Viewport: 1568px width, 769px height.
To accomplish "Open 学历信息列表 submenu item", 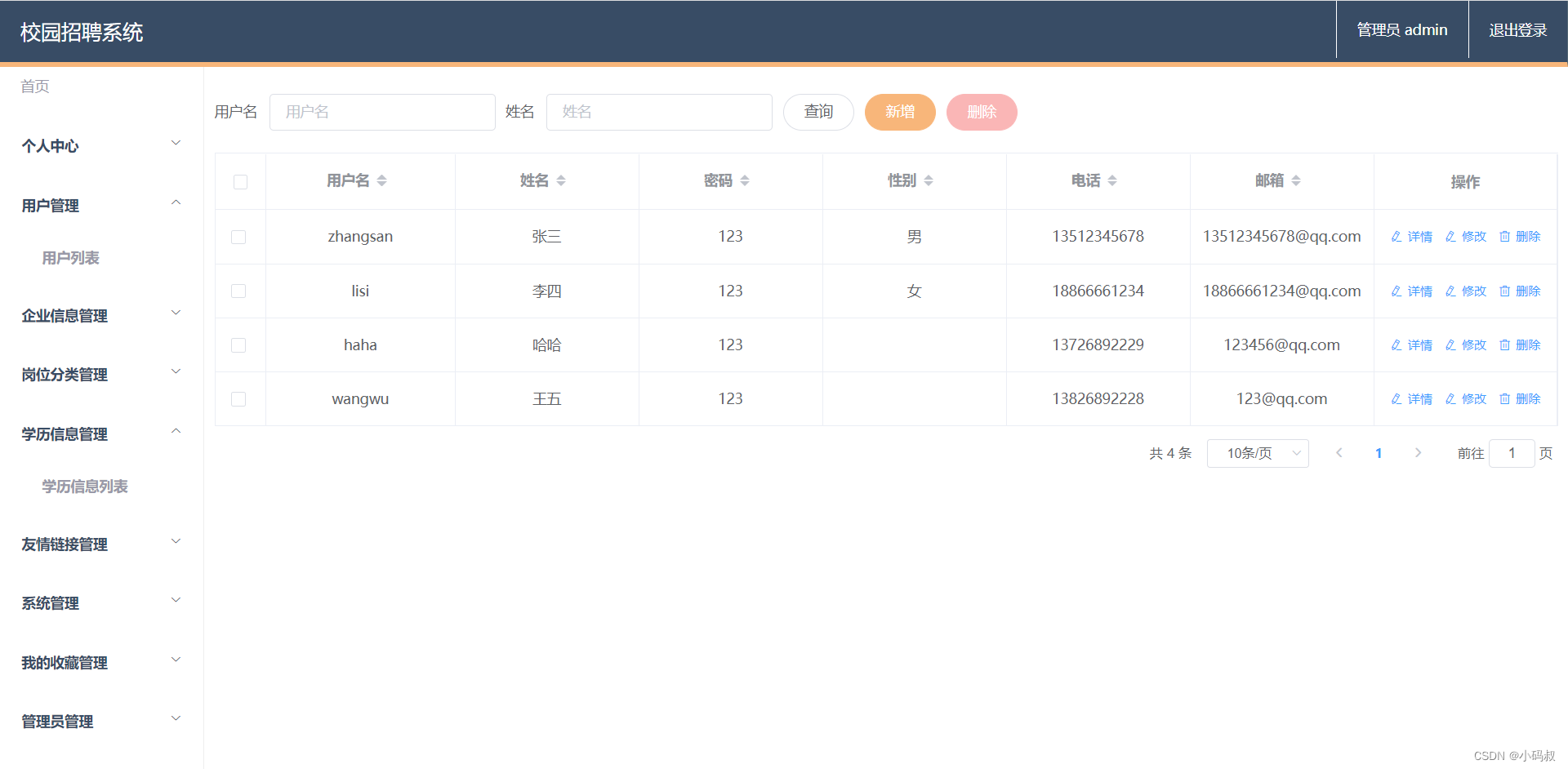I will point(85,487).
